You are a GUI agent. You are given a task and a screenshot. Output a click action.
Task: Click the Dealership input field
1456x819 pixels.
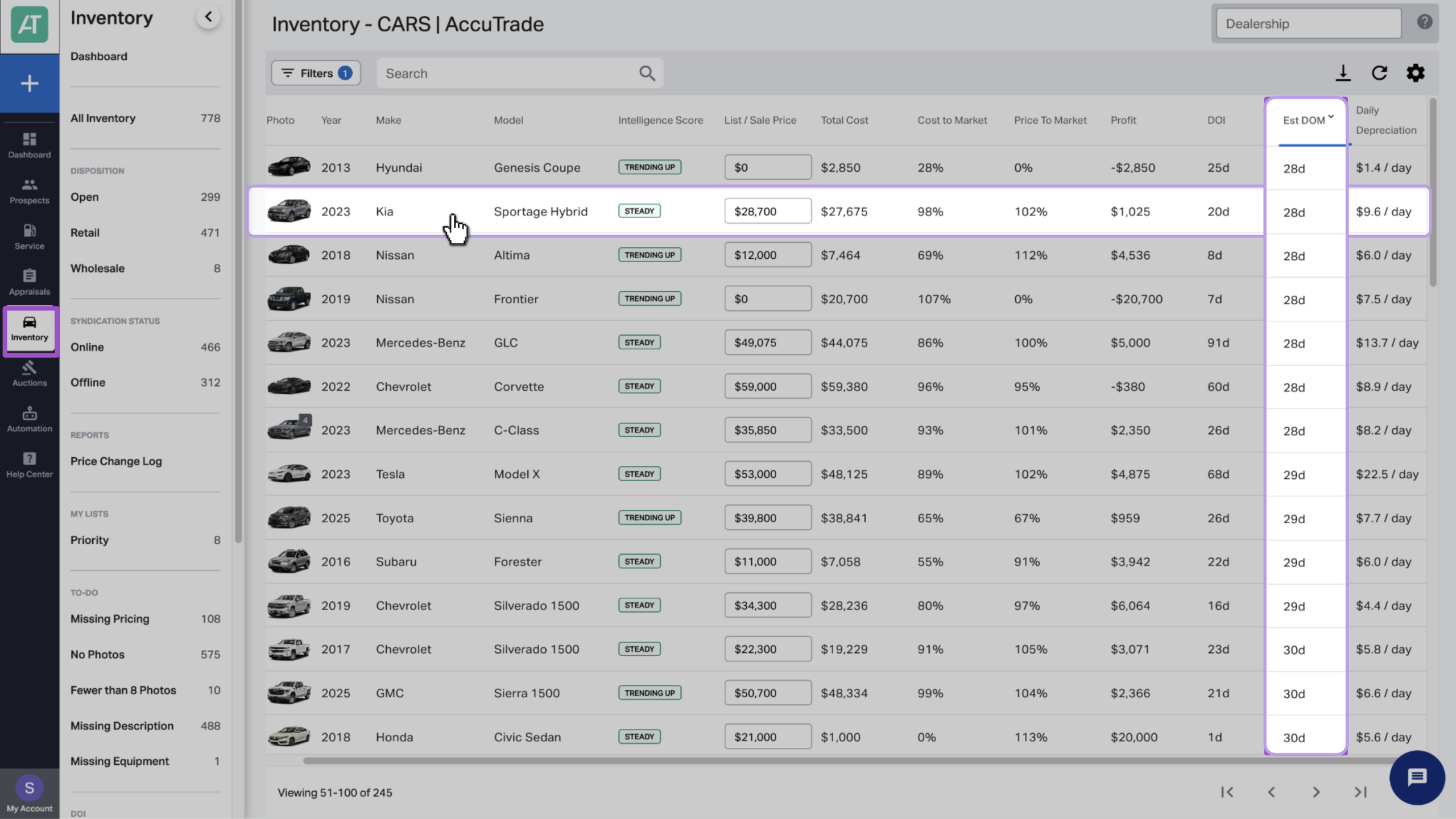tap(1308, 24)
